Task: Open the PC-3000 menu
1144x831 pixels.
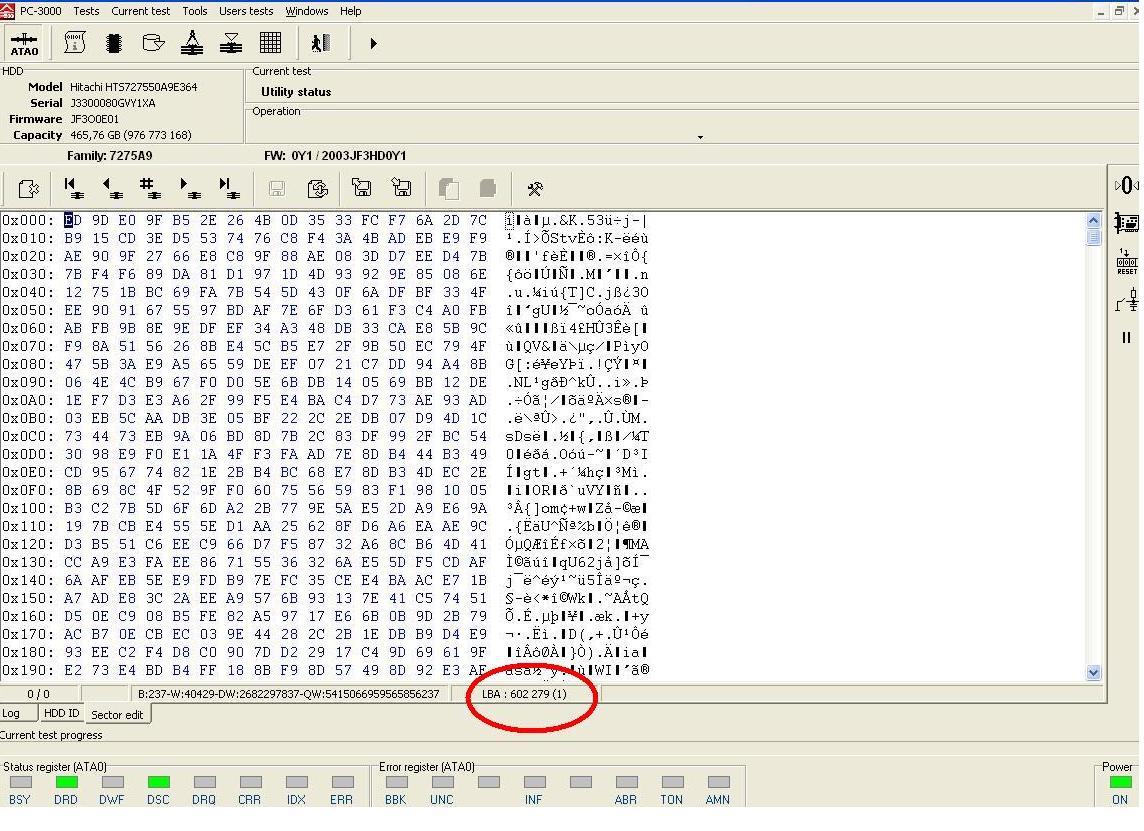Action: (40, 11)
